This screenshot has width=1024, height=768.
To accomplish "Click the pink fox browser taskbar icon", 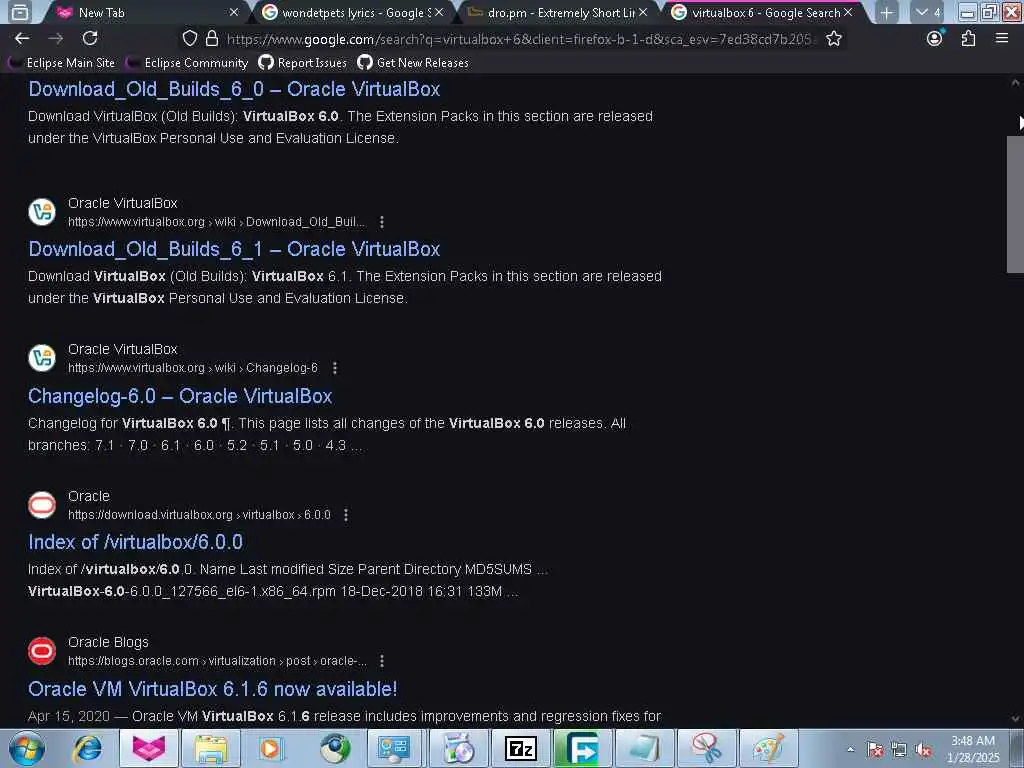I will click(148, 748).
